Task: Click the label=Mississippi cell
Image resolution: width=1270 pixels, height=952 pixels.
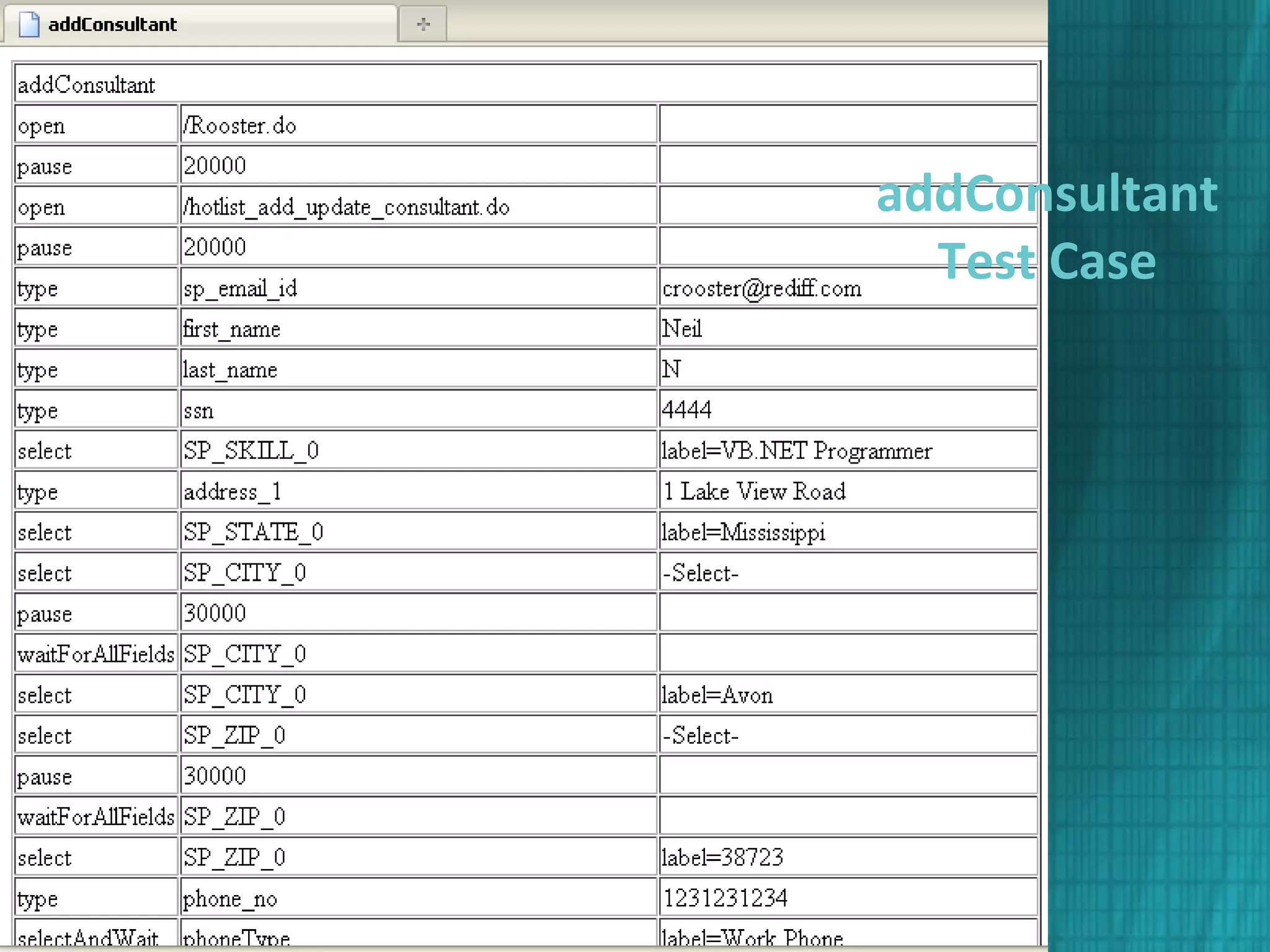Action: tap(848, 532)
